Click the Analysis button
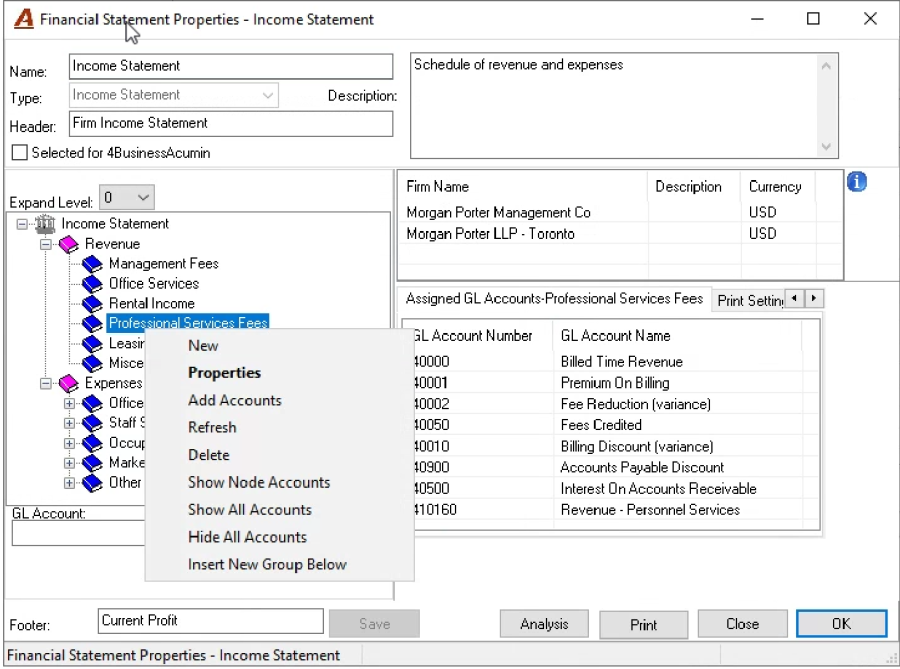 (544, 624)
